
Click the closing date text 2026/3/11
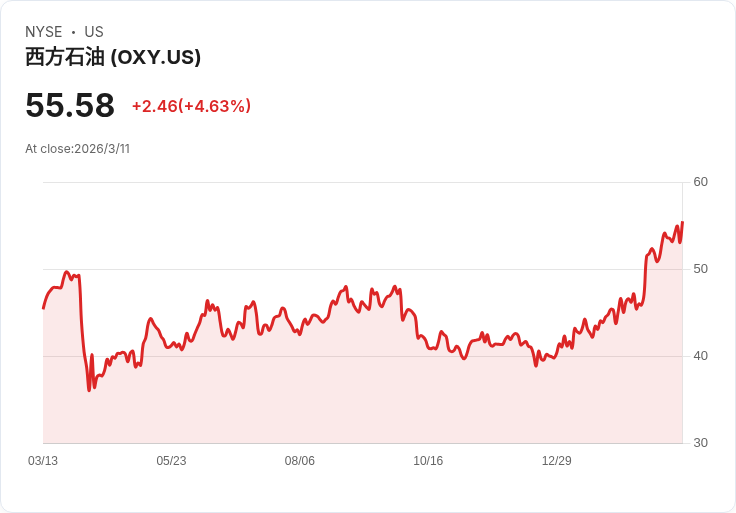pyautogui.click(x=102, y=149)
